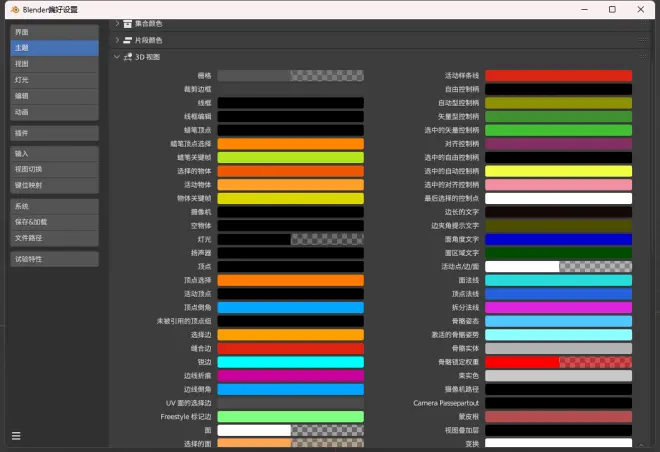Viewport: 660px width, 452px height.
Task: Change the 选择的物体 orange swatch
Action: (x=290, y=171)
